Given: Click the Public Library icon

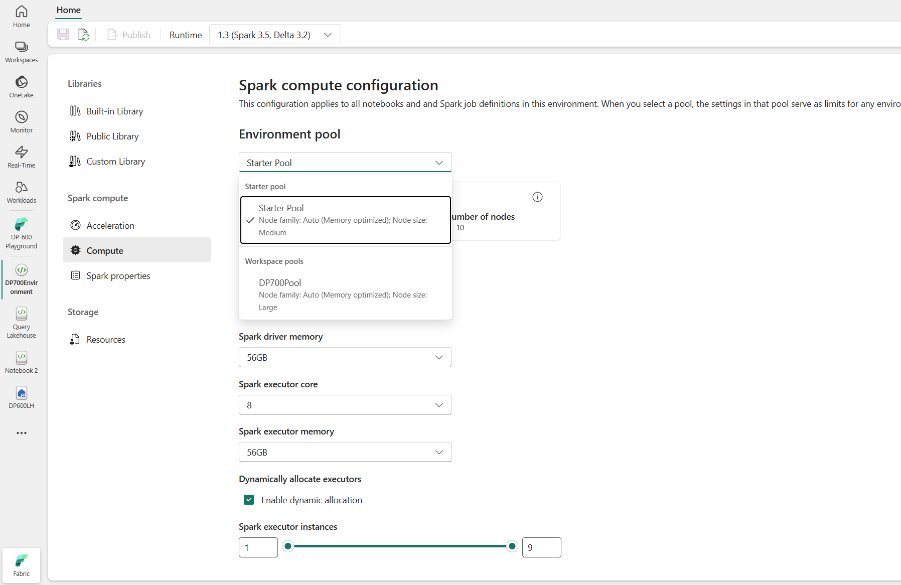Looking at the screenshot, I should click(x=75, y=136).
